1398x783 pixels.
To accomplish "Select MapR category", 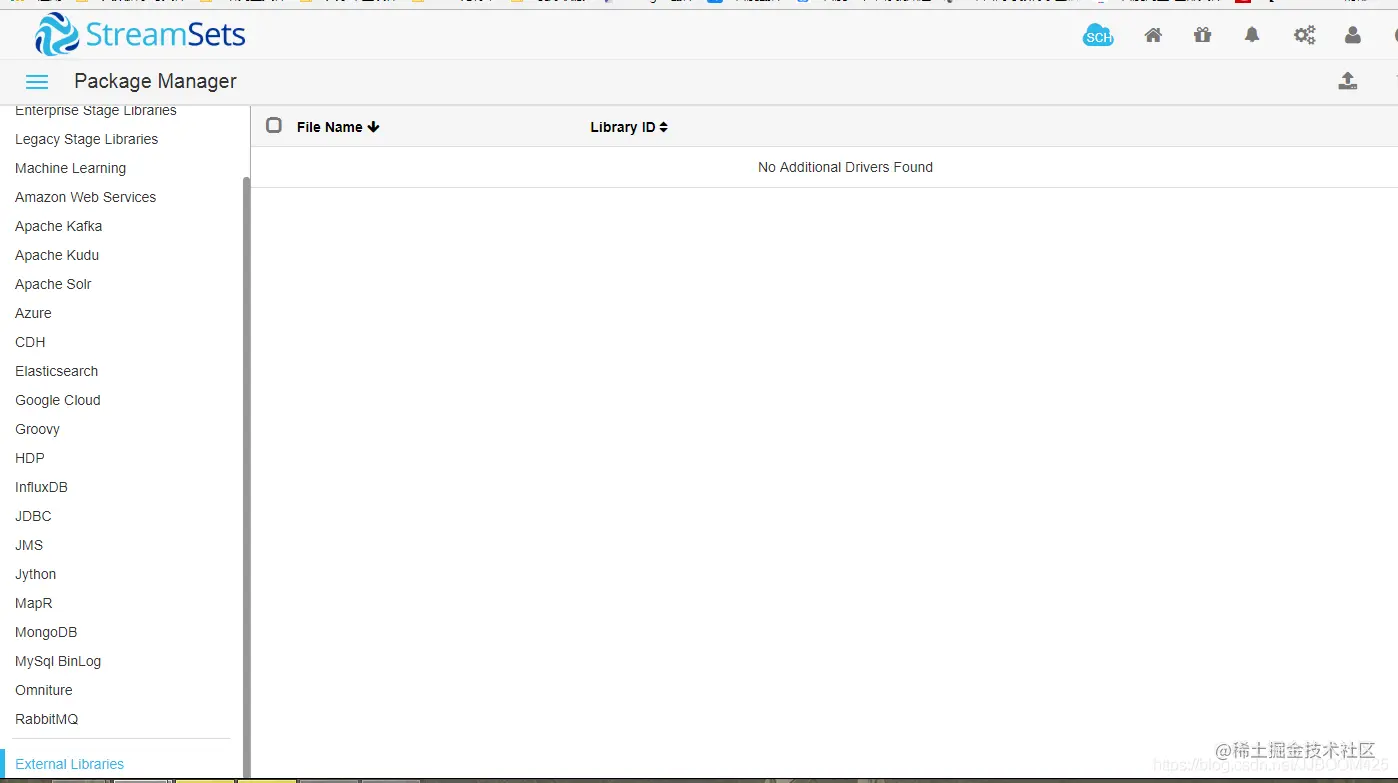I will 33,603.
